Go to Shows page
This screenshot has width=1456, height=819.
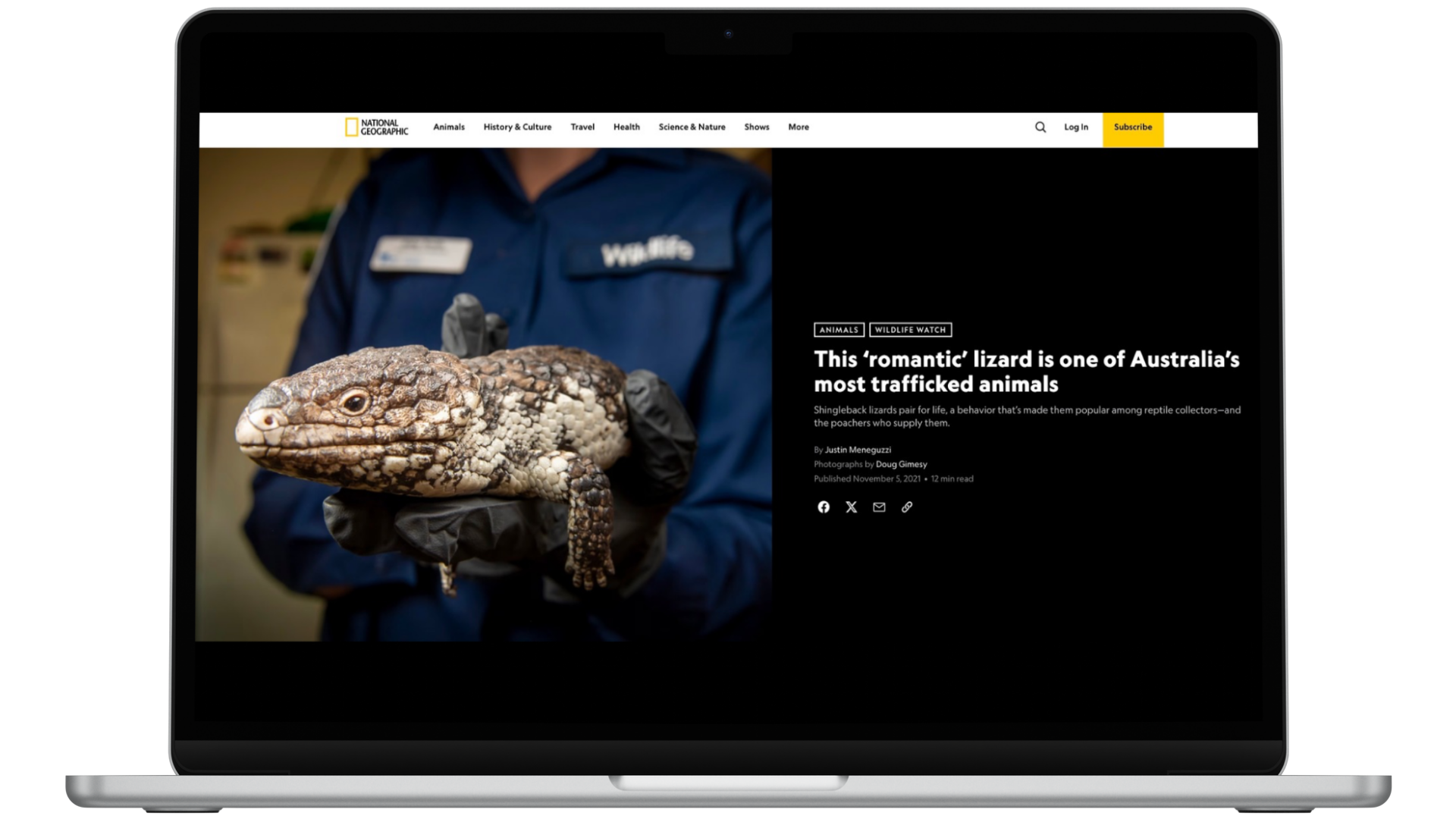click(757, 127)
